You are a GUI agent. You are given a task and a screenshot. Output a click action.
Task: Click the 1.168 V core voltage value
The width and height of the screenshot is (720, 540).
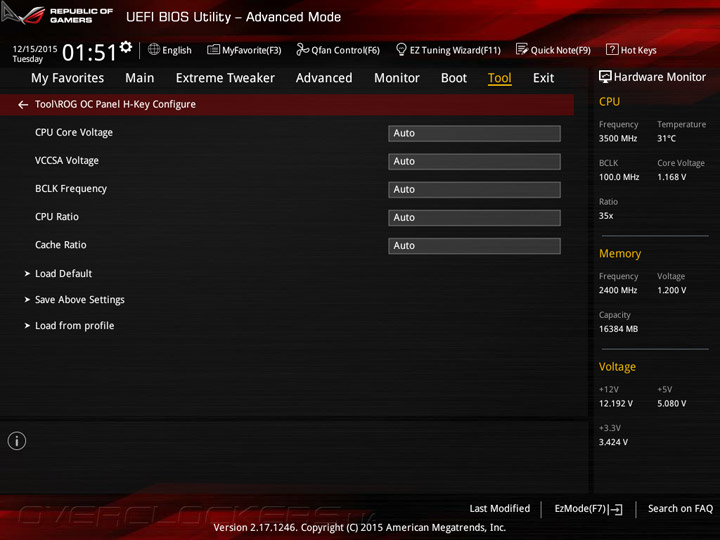tap(671, 177)
